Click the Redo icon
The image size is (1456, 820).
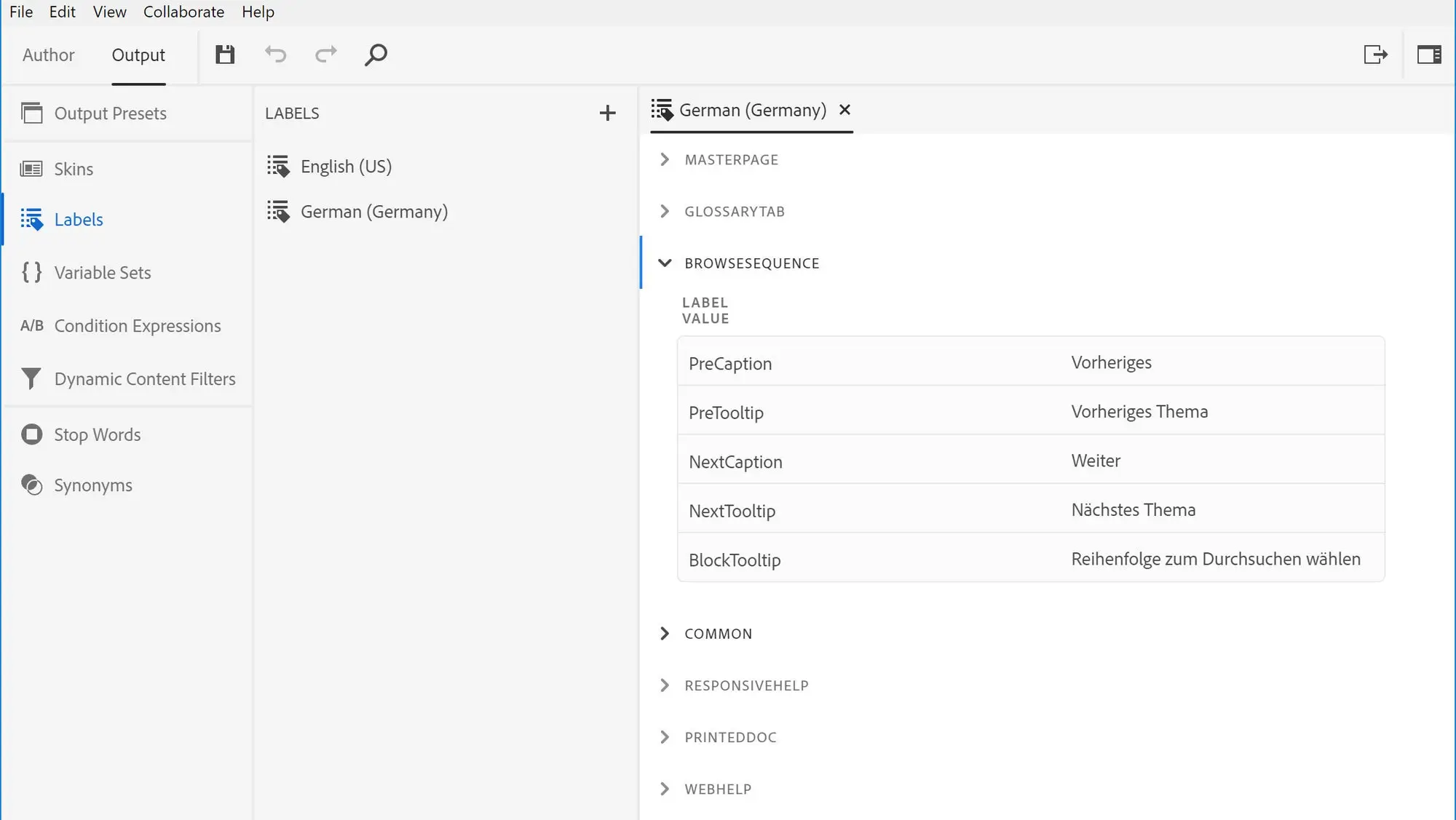pos(326,55)
